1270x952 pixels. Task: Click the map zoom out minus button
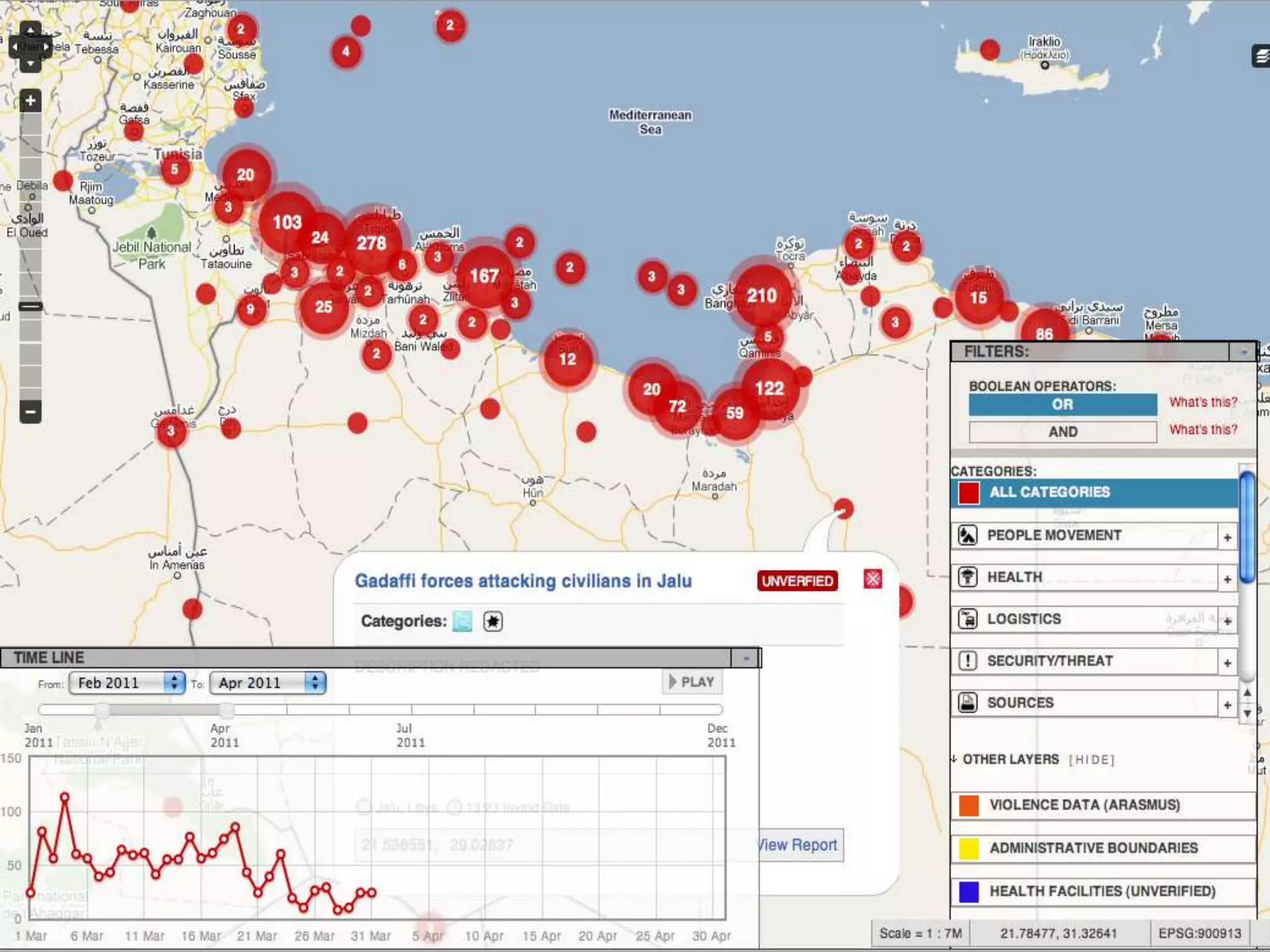tap(30, 412)
